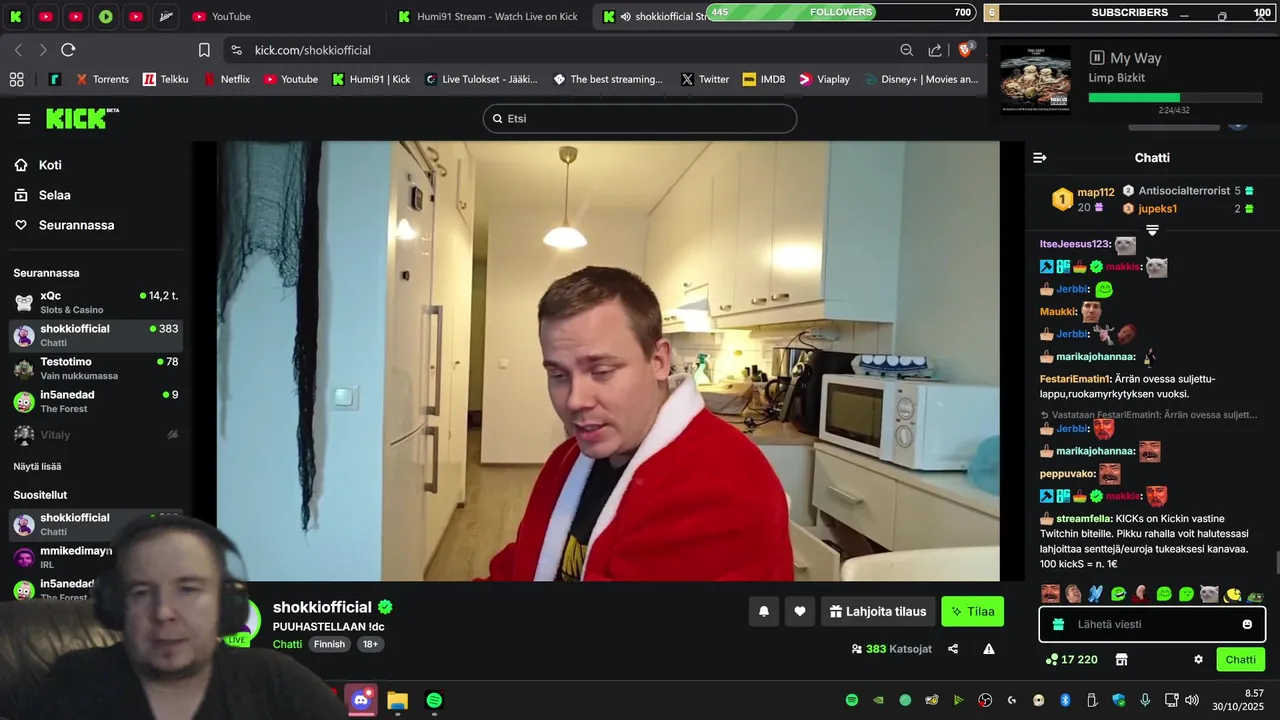Click the KICK logo

pos(82,118)
